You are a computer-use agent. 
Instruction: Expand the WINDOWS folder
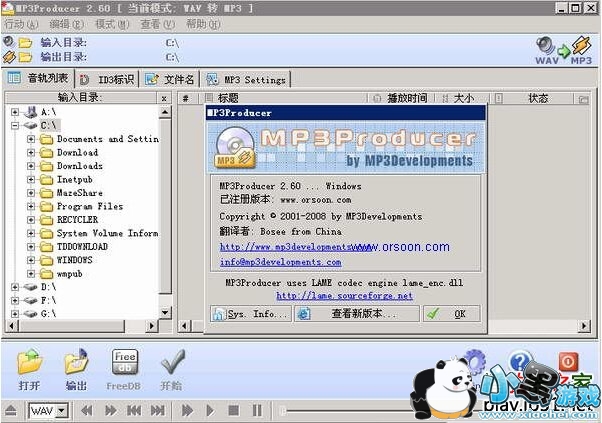click(31, 260)
